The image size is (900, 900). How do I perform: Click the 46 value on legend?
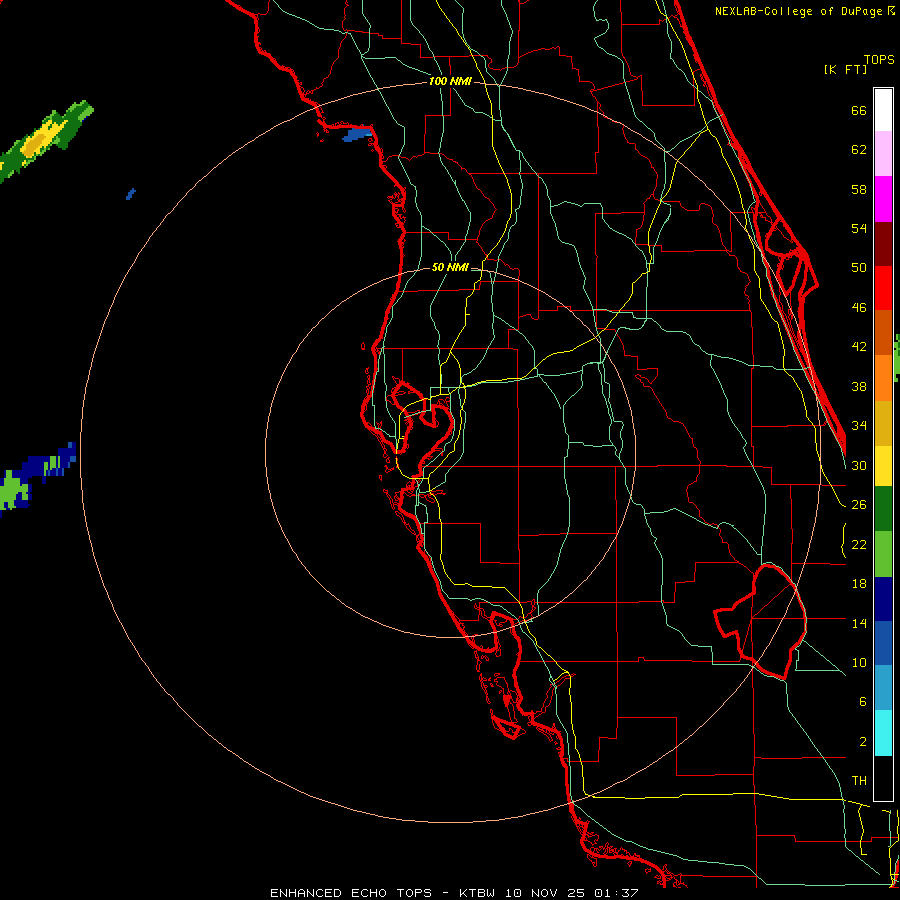point(859,308)
